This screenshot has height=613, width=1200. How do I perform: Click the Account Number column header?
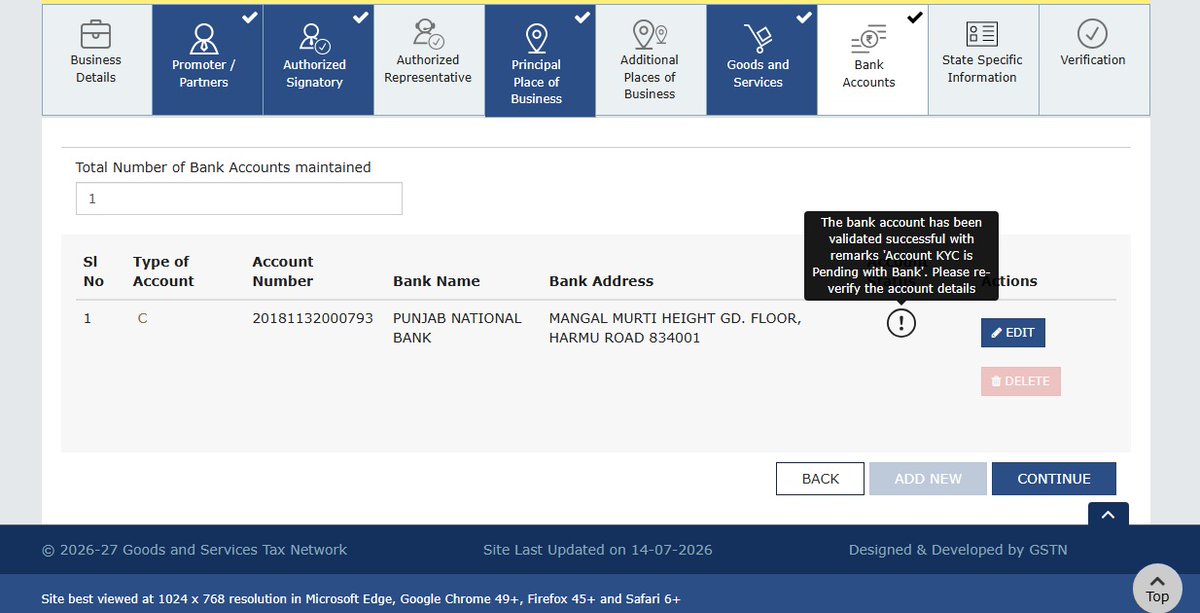(x=283, y=271)
